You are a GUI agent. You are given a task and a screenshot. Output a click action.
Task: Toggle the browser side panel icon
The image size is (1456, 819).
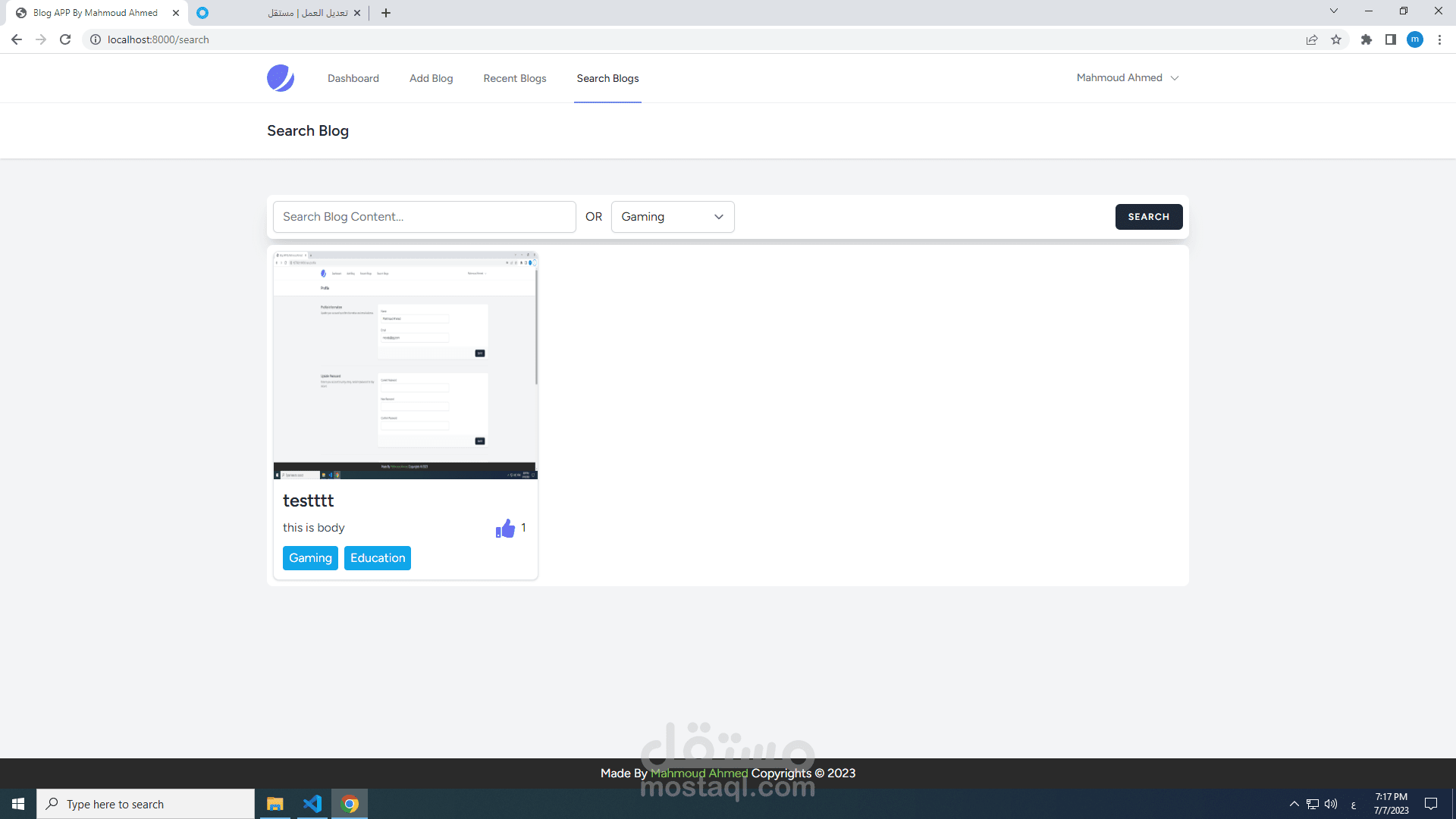[1391, 39]
